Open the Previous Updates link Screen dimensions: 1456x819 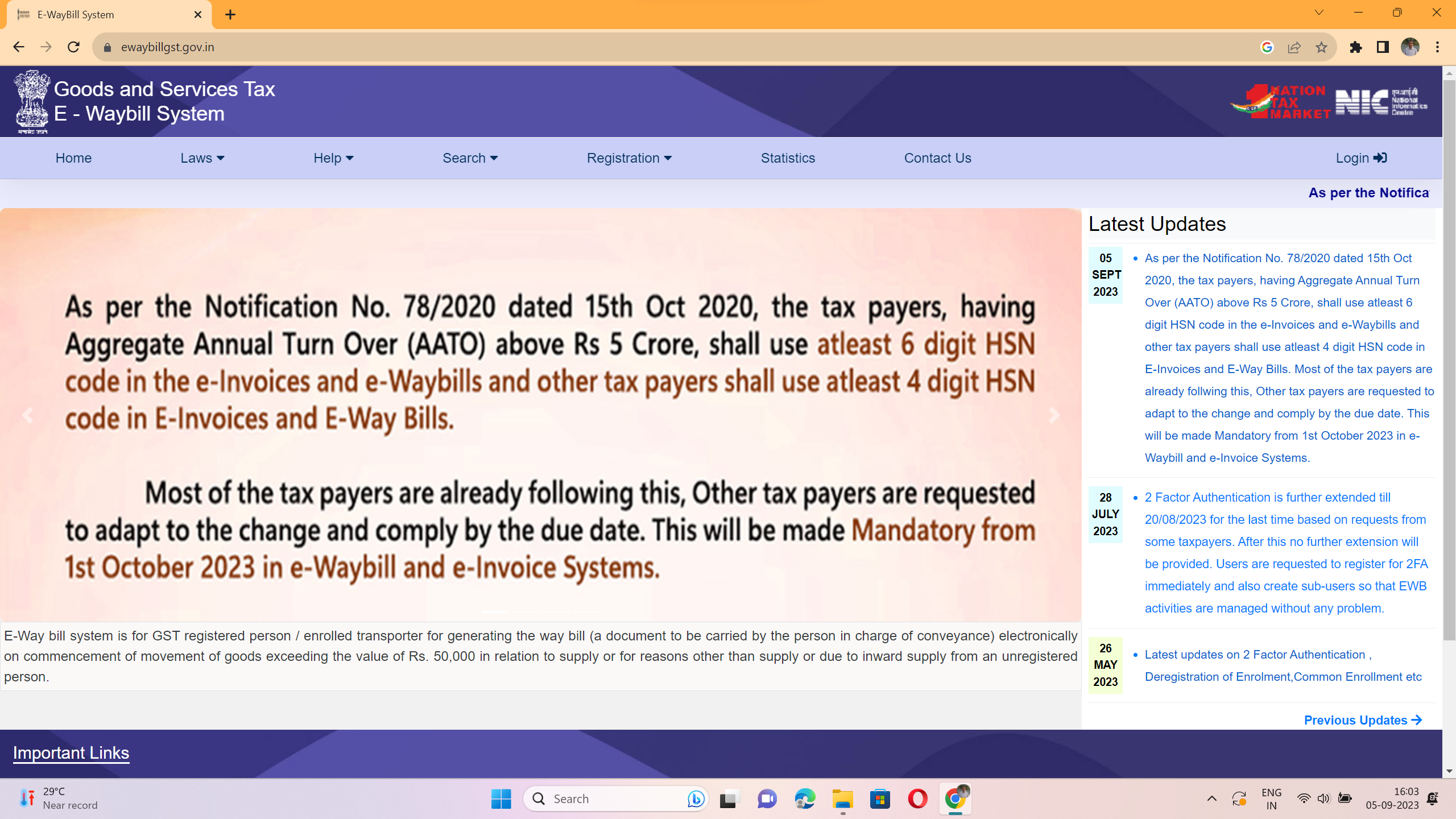pos(1362,720)
